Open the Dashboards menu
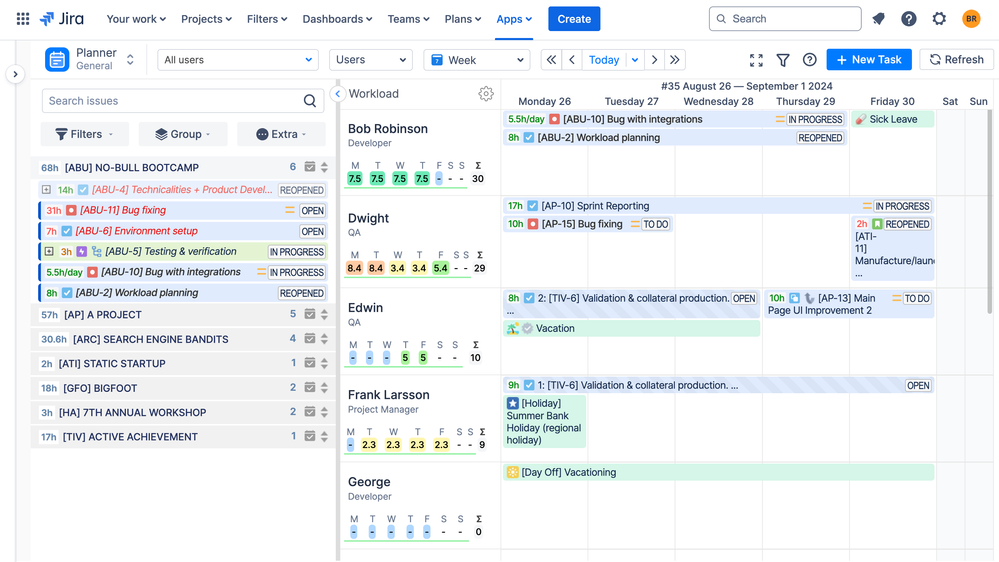This screenshot has height=562, width=999. [x=338, y=19]
